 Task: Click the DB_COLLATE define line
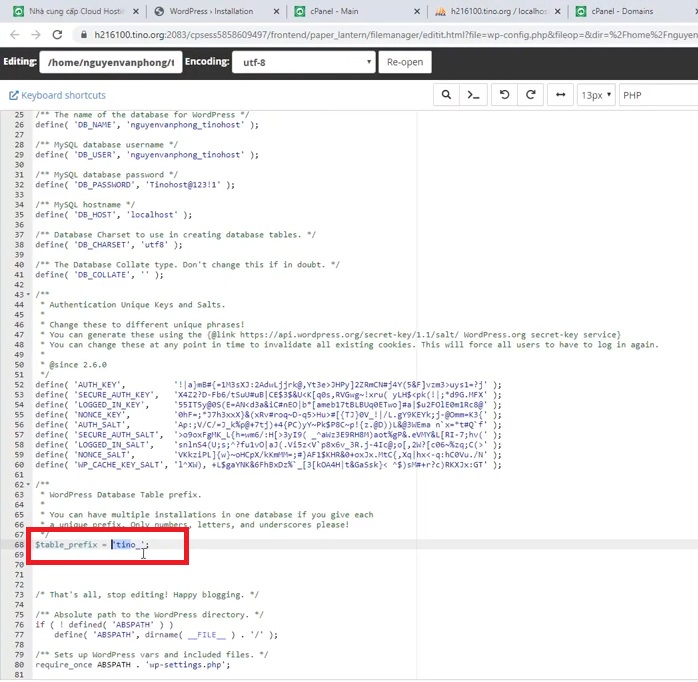99,275
